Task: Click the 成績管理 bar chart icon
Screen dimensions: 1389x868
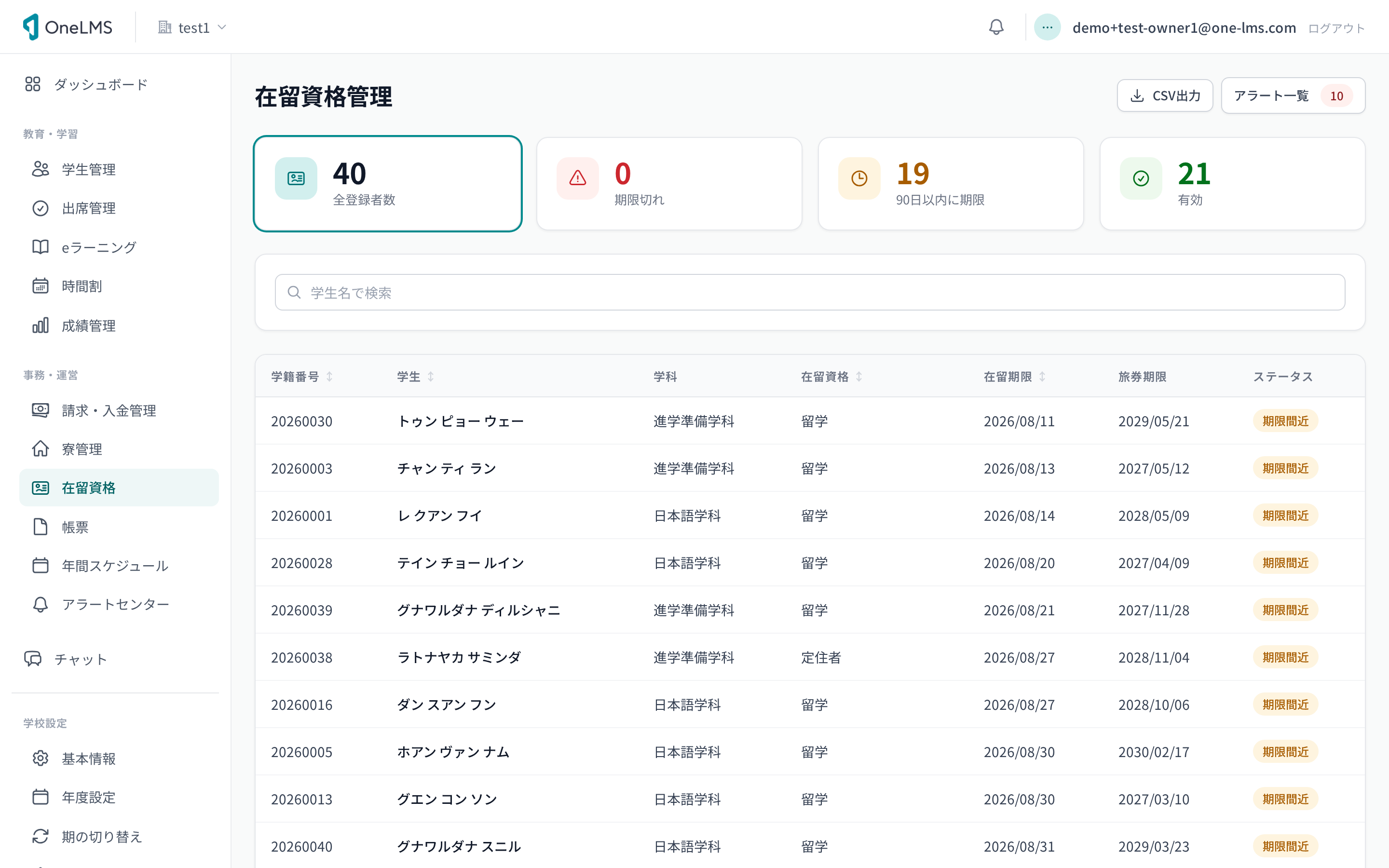Action: 40,325
